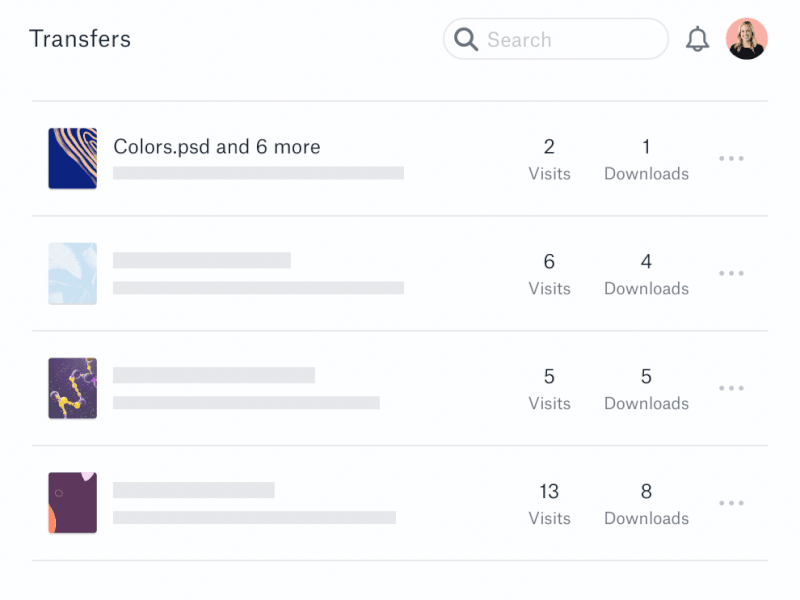The width and height of the screenshot is (800, 600).
Task: Click the Colors.psd transfer thumbnail
Action: click(x=72, y=158)
